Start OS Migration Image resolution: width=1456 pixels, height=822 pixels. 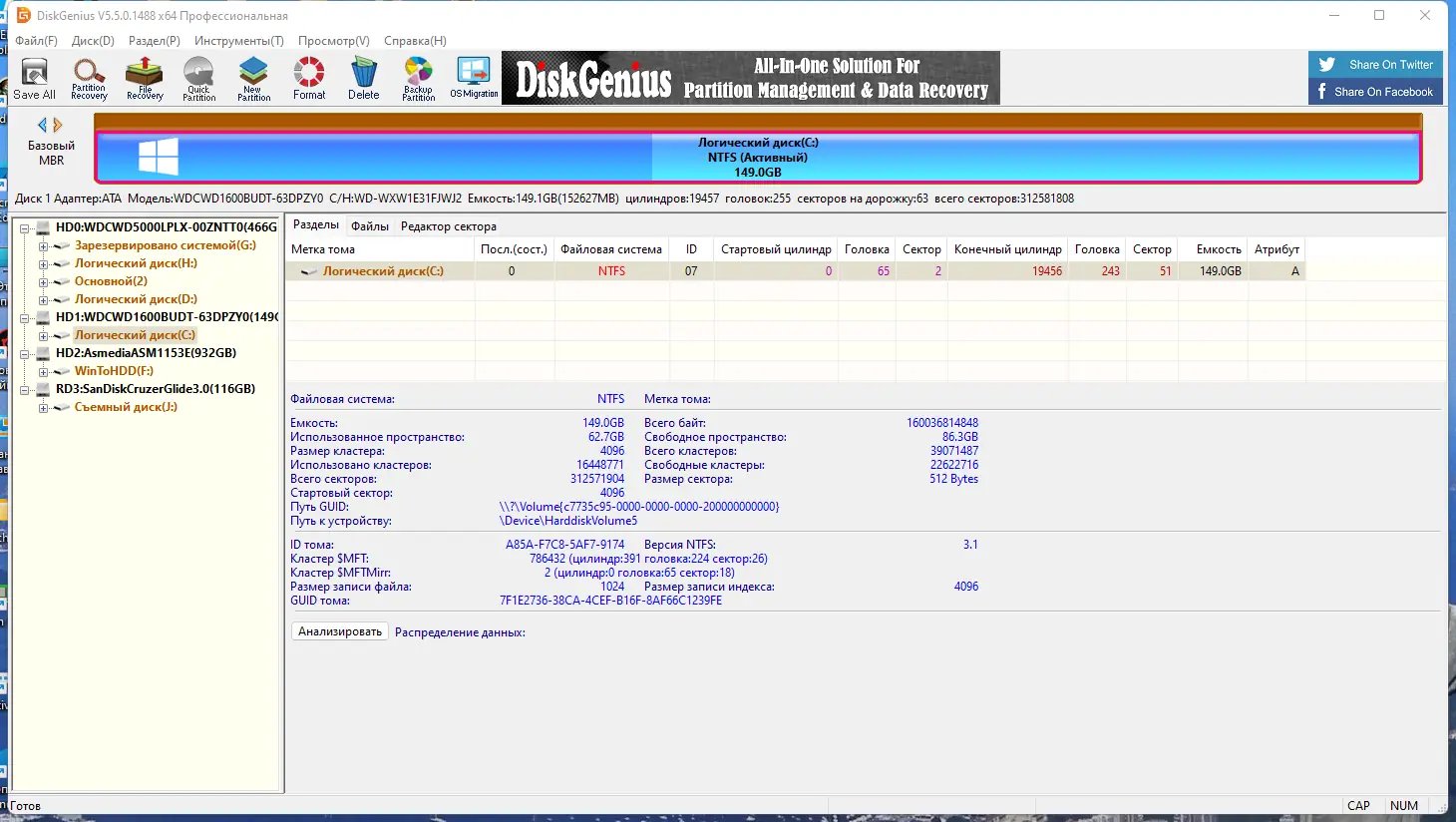473,78
